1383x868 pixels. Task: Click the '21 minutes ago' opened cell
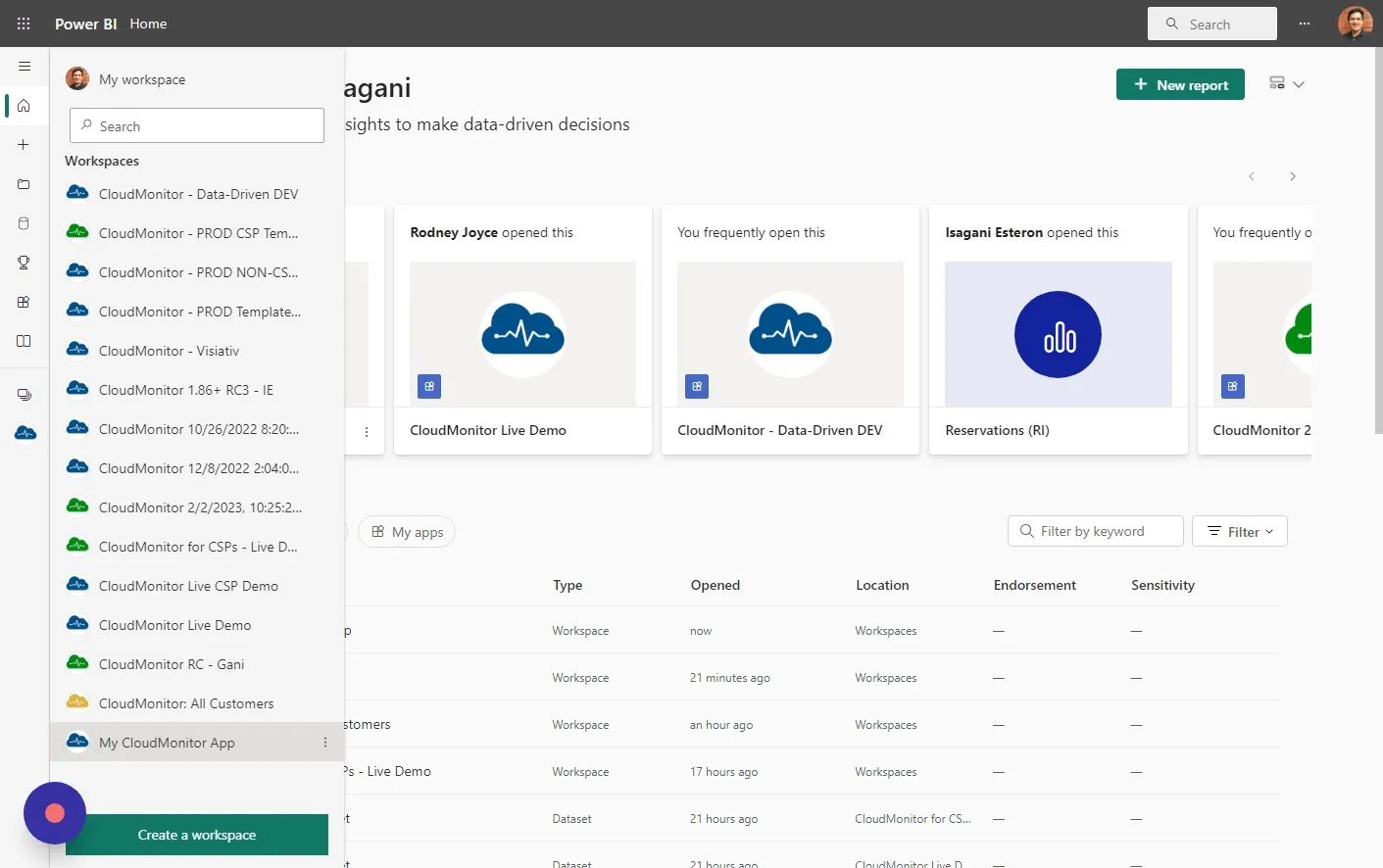(x=730, y=678)
